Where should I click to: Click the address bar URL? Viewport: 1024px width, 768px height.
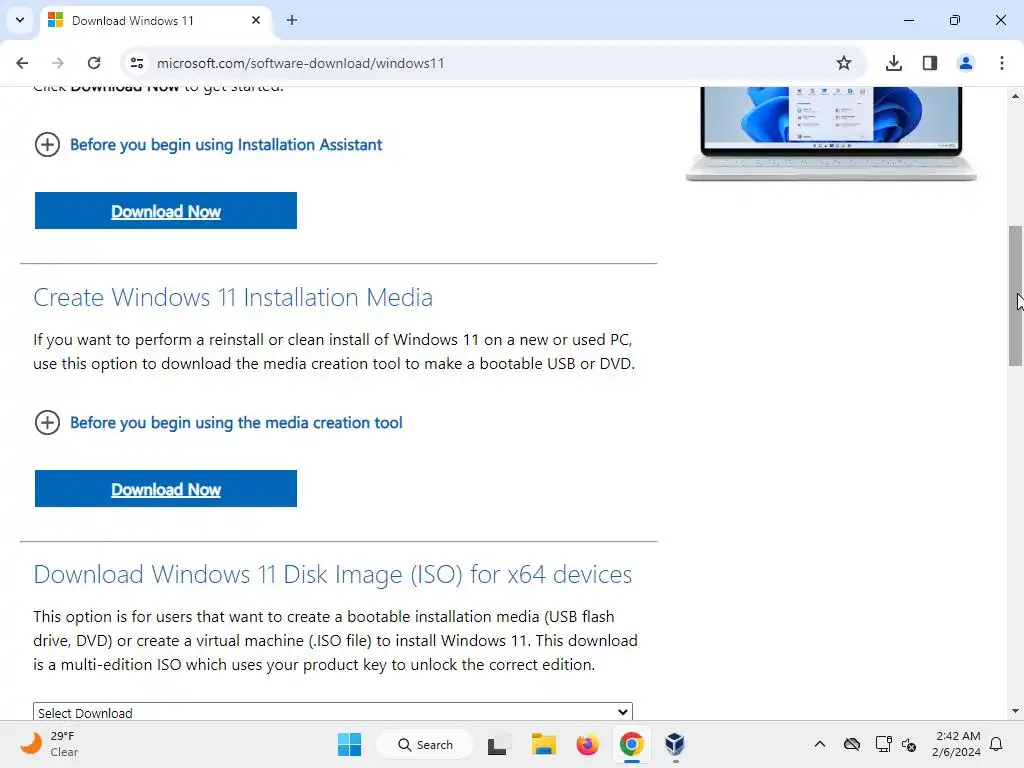pyautogui.click(x=300, y=63)
